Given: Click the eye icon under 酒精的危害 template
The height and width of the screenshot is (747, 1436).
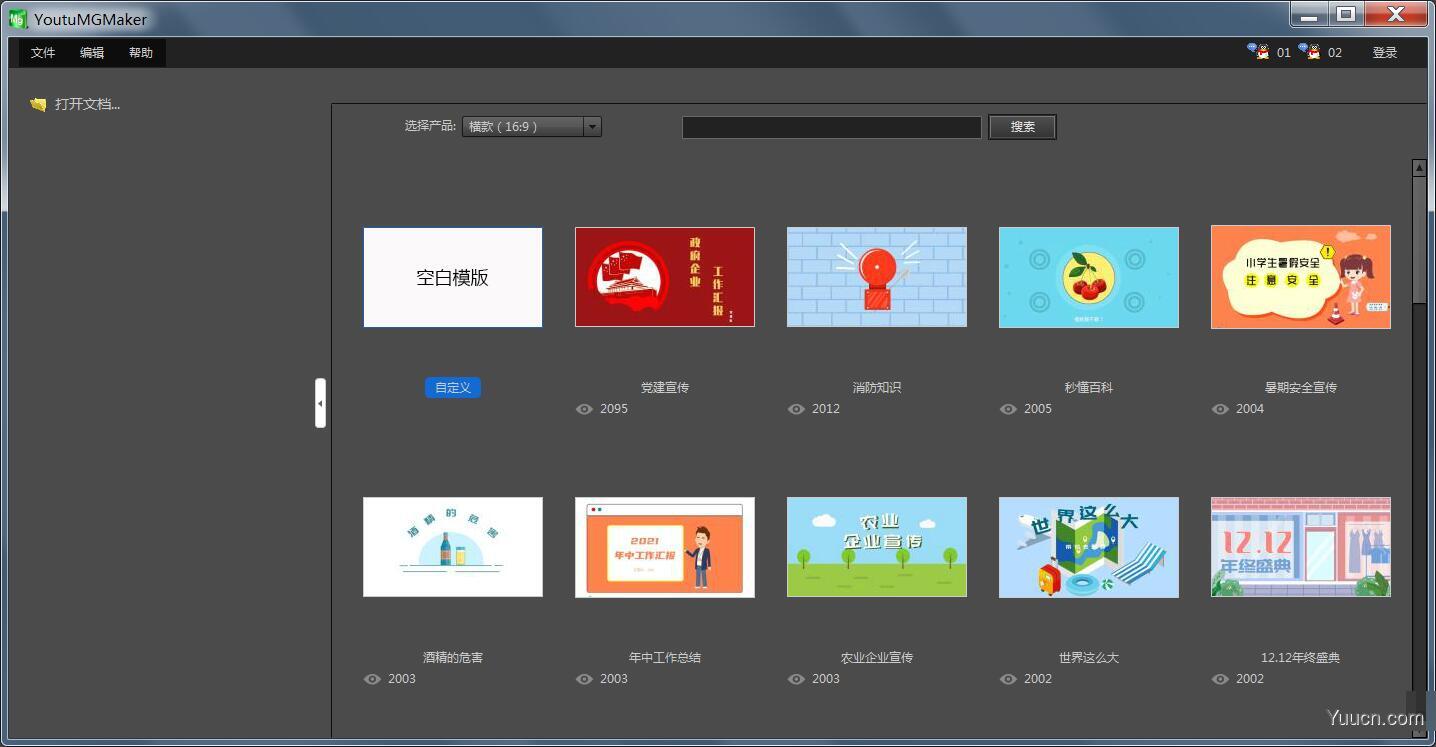Looking at the screenshot, I should [372, 679].
